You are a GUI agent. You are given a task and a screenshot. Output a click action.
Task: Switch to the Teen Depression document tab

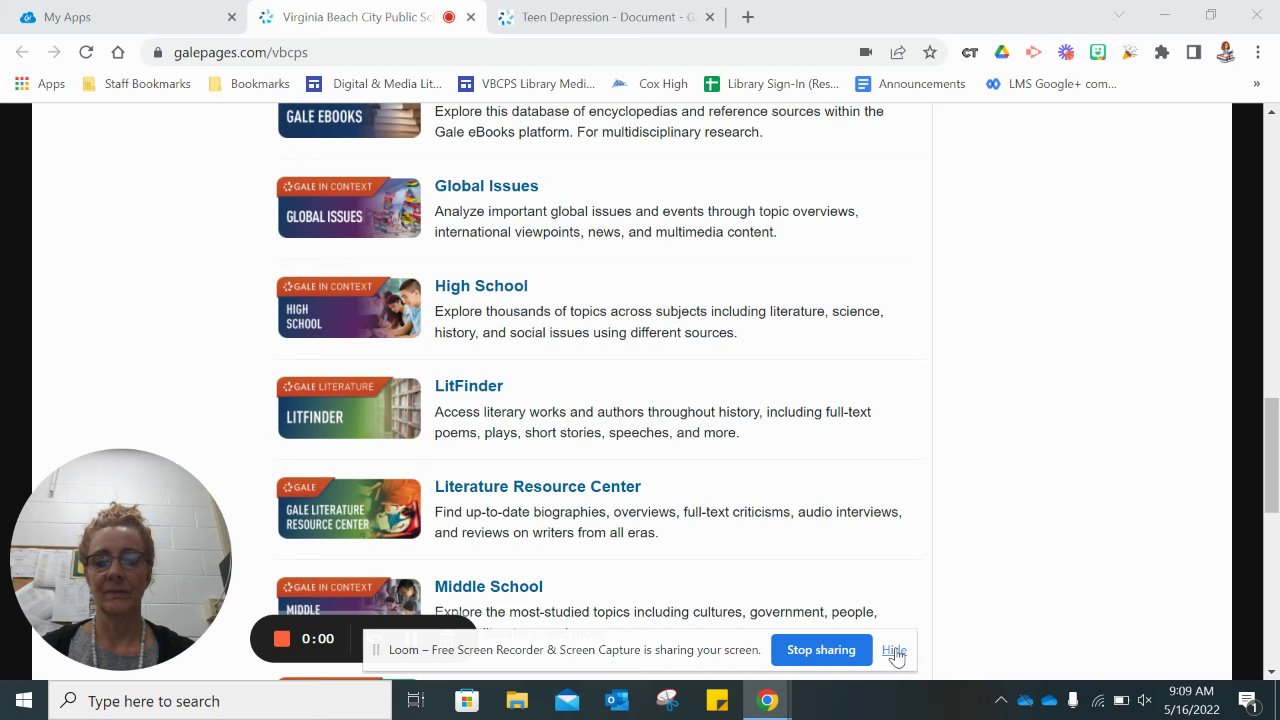point(608,17)
